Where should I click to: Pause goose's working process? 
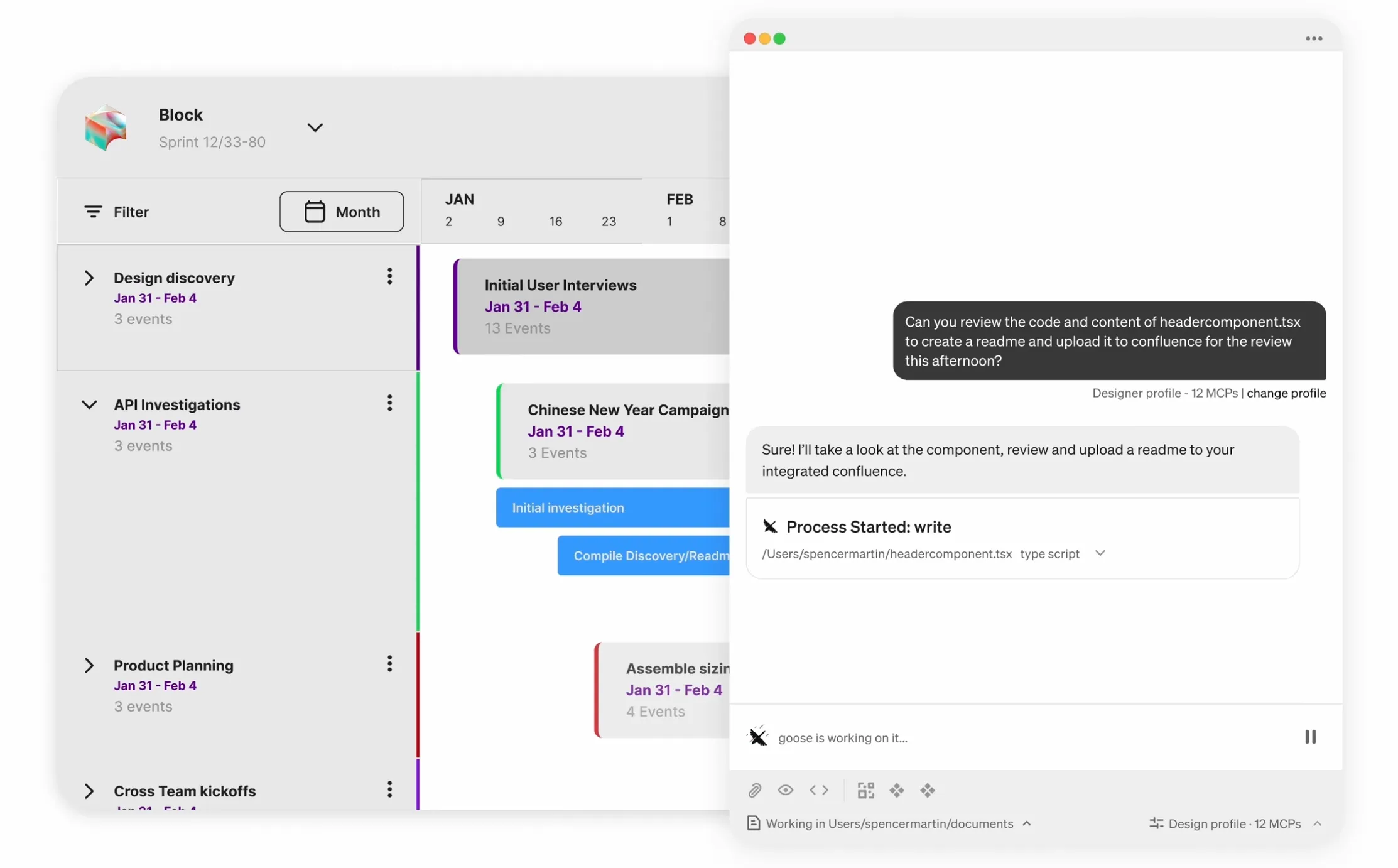coord(1310,737)
